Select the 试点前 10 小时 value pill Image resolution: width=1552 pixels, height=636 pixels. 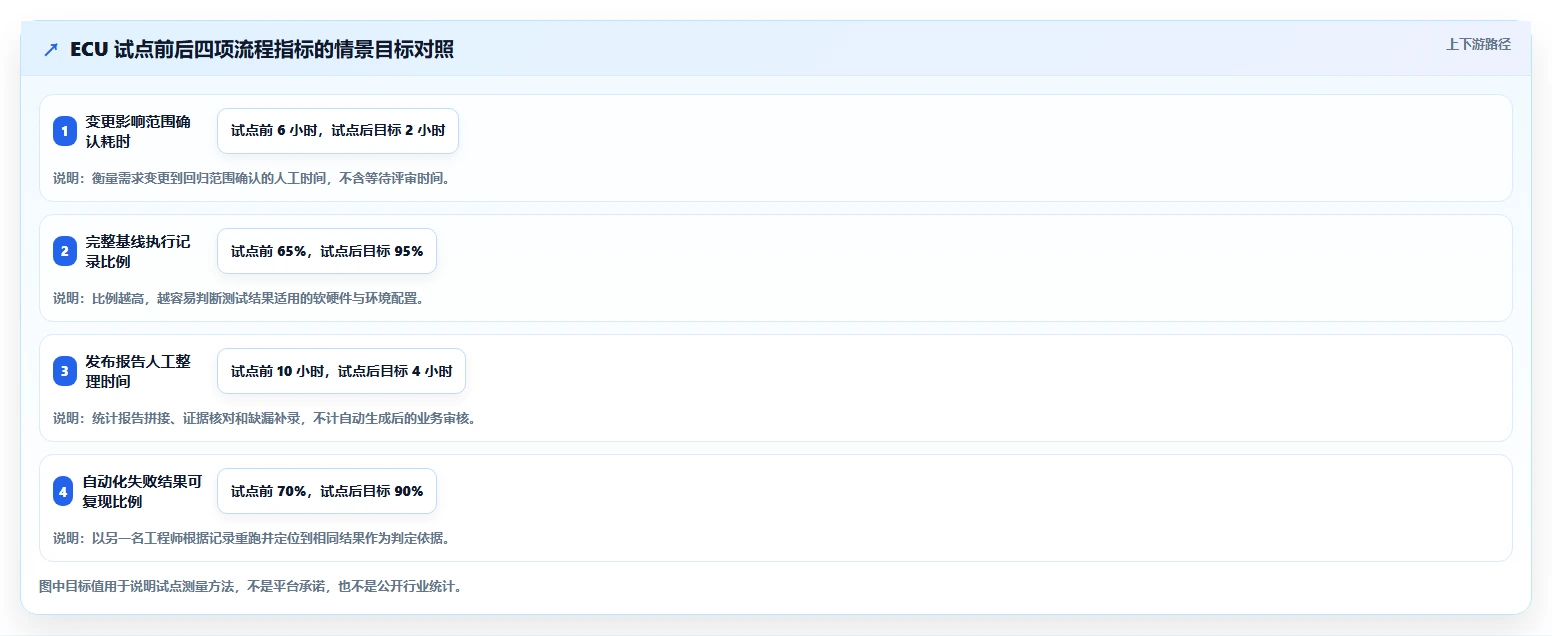(x=341, y=371)
